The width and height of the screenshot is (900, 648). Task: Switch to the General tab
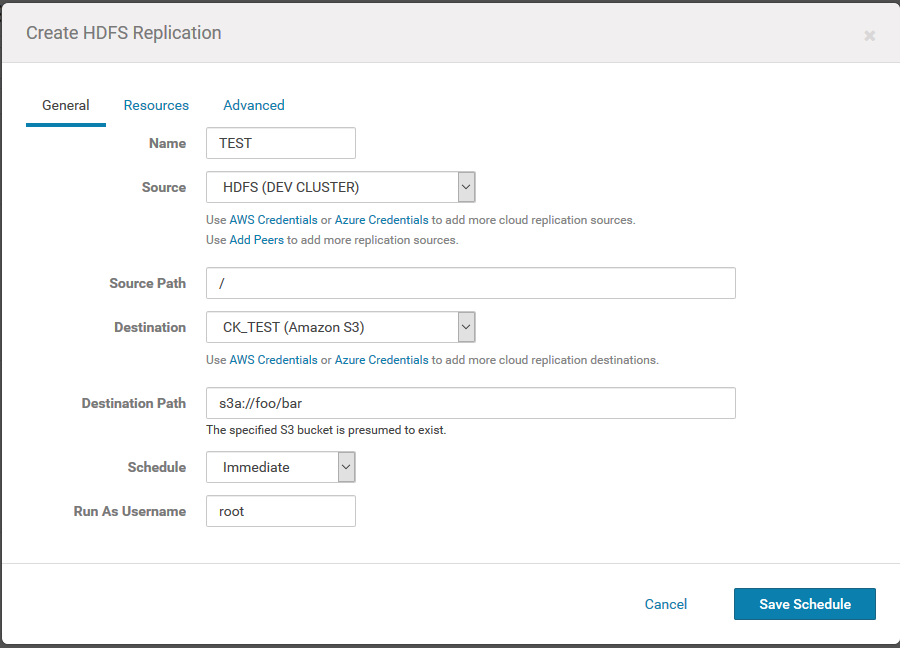(x=65, y=106)
